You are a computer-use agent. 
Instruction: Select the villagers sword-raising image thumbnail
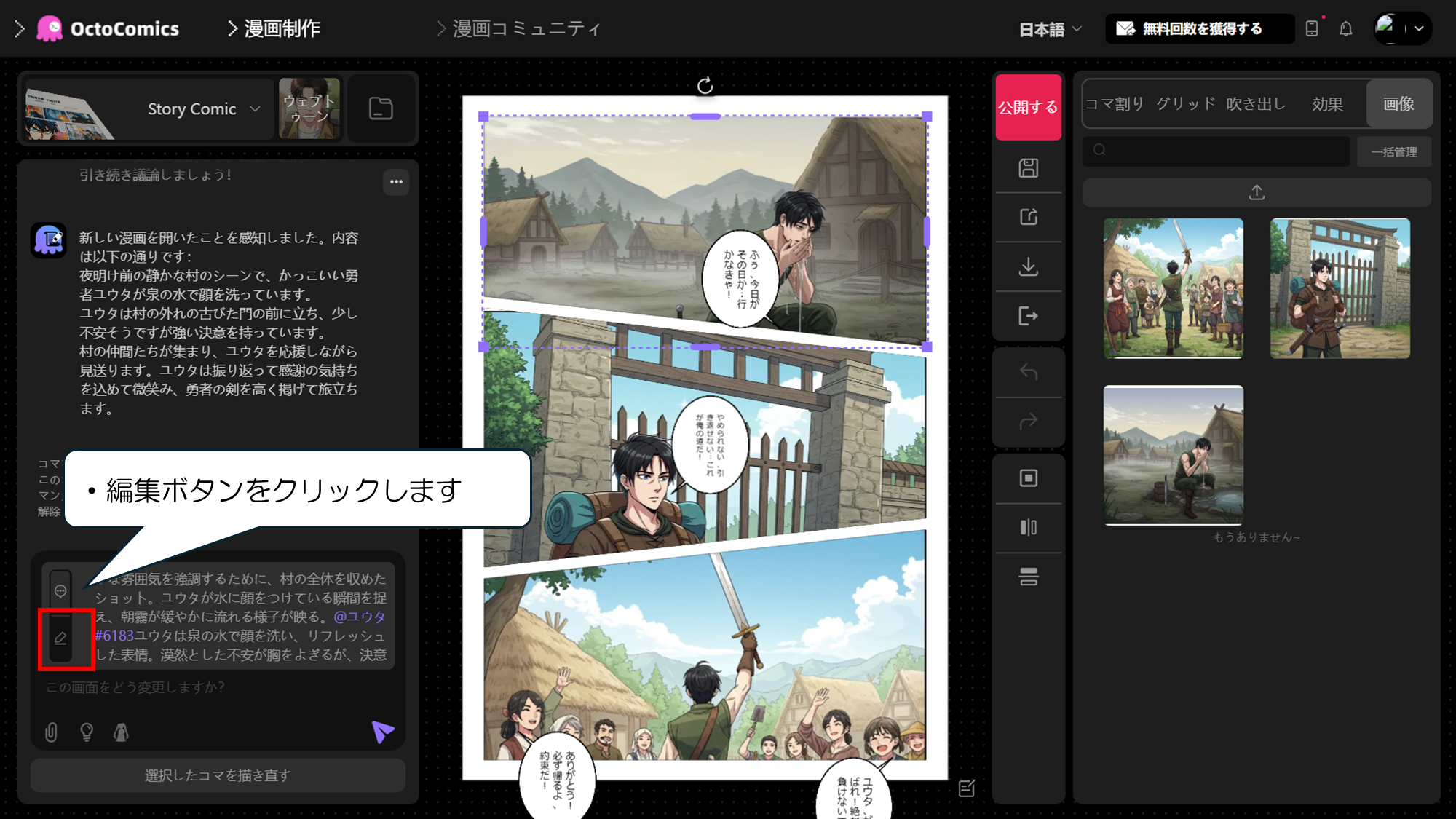pos(1173,288)
